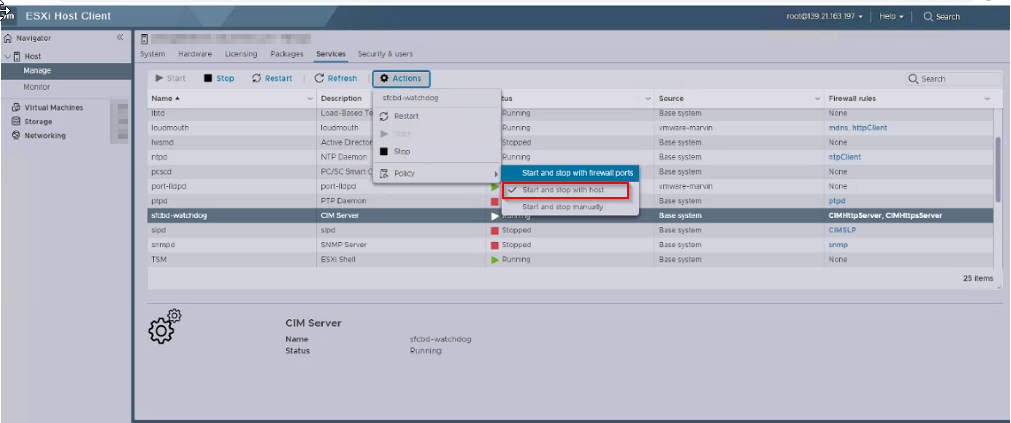Image resolution: width=1011 pixels, height=423 pixels.
Task: Click the red stopped icon for snmpd
Action: click(495, 245)
